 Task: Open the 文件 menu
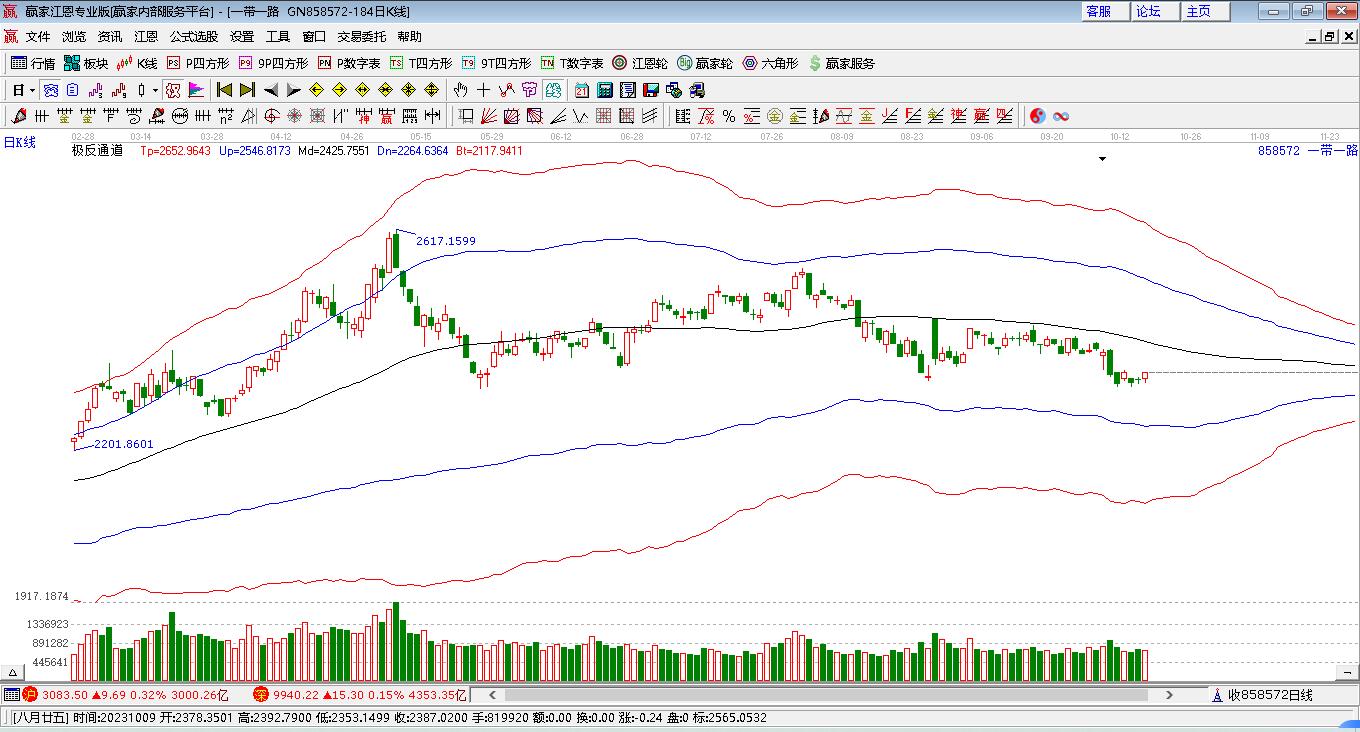38,37
